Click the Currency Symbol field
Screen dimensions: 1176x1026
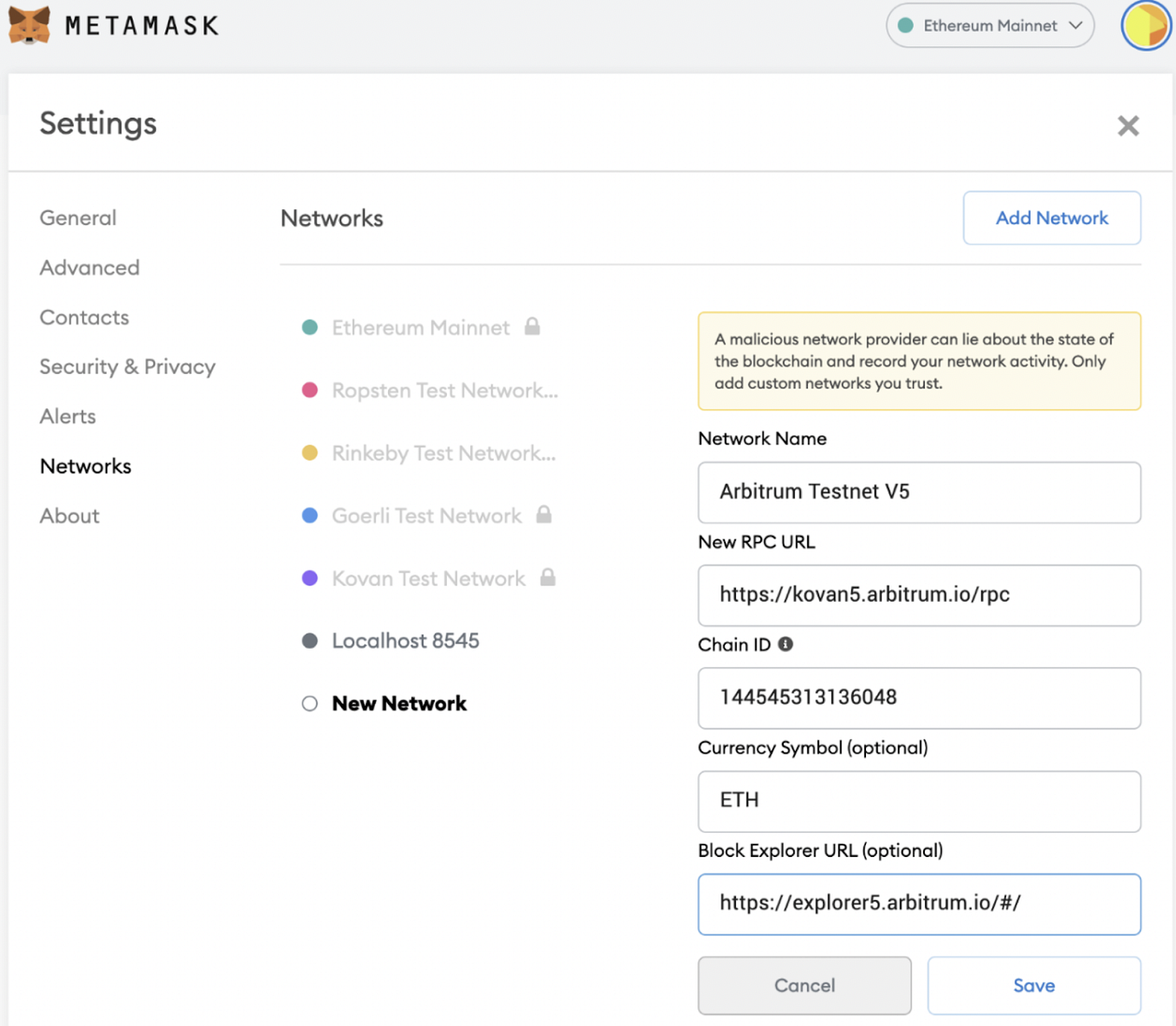click(x=919, y=802)
